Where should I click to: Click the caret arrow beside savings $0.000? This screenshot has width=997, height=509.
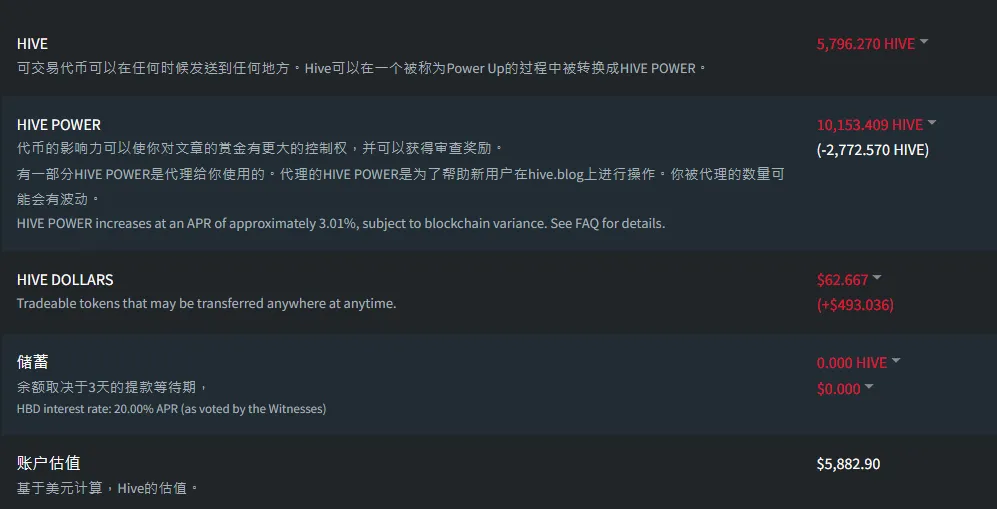click(869, 386)
